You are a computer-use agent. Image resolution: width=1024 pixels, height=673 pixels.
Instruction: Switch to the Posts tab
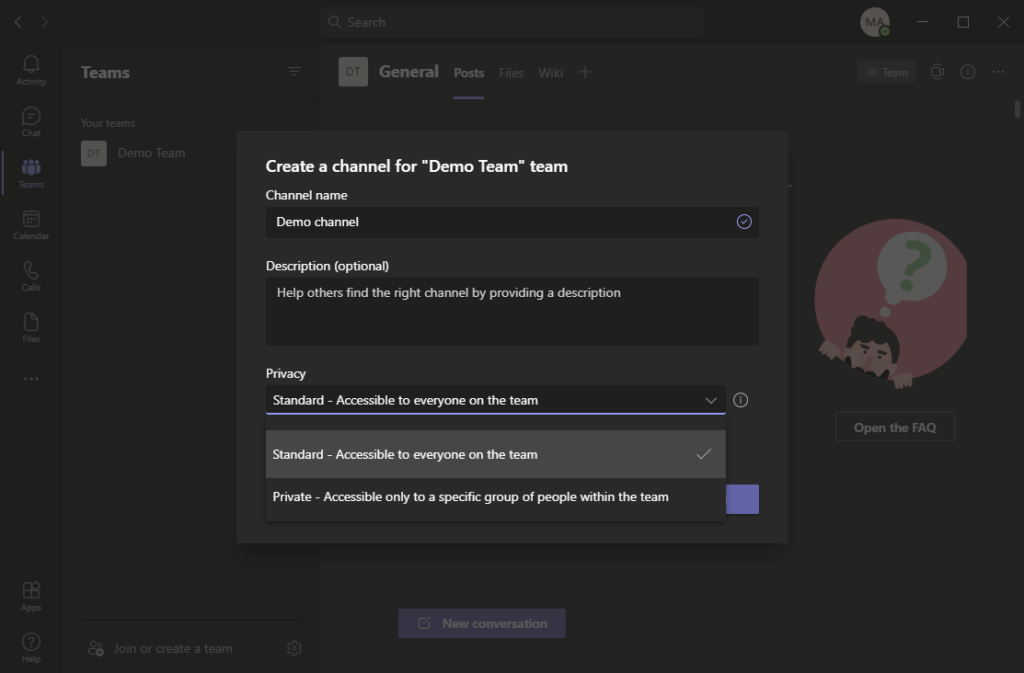(469, 73)
